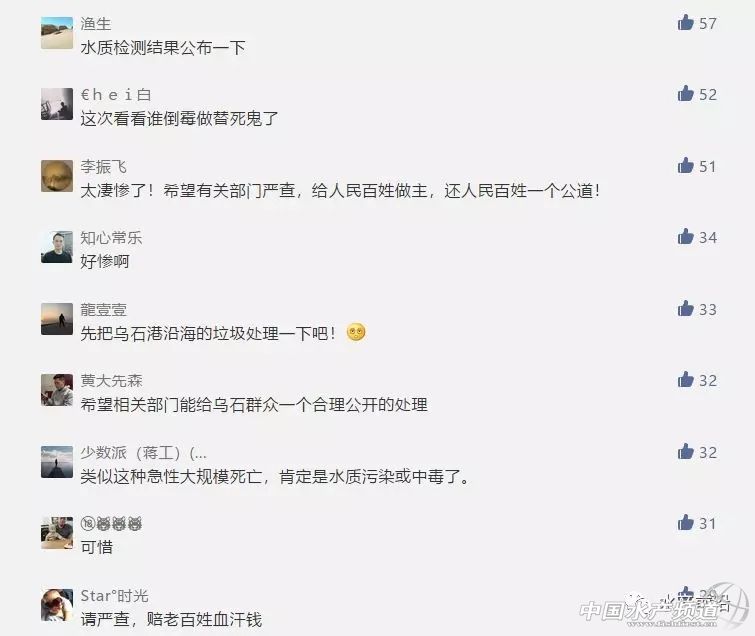Like 李振飞's comment showing 51
The image size is (755, 636).
pyautogui.click(x=685, y=165)
